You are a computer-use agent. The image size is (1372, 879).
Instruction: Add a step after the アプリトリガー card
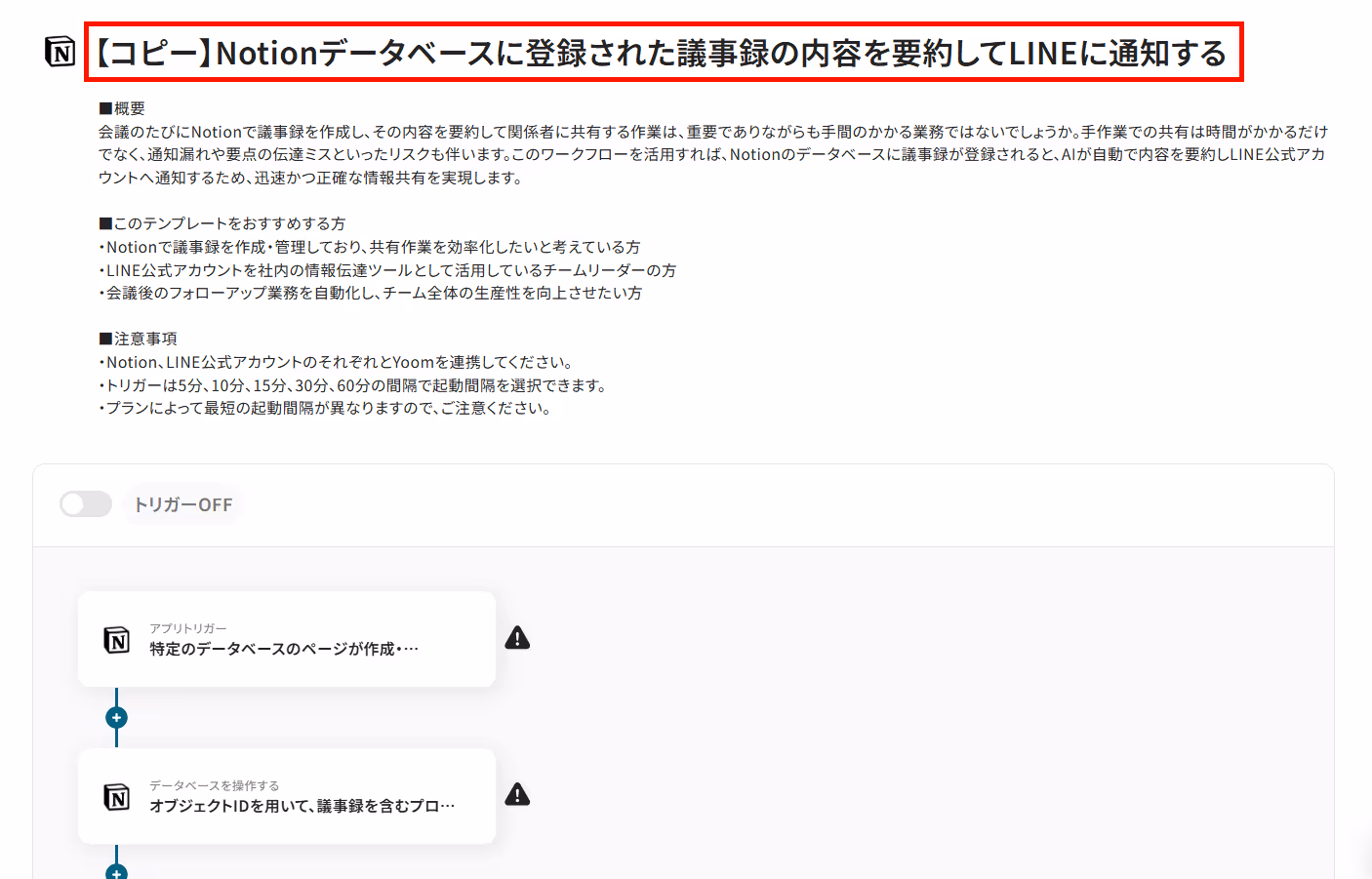coord(116,718)
